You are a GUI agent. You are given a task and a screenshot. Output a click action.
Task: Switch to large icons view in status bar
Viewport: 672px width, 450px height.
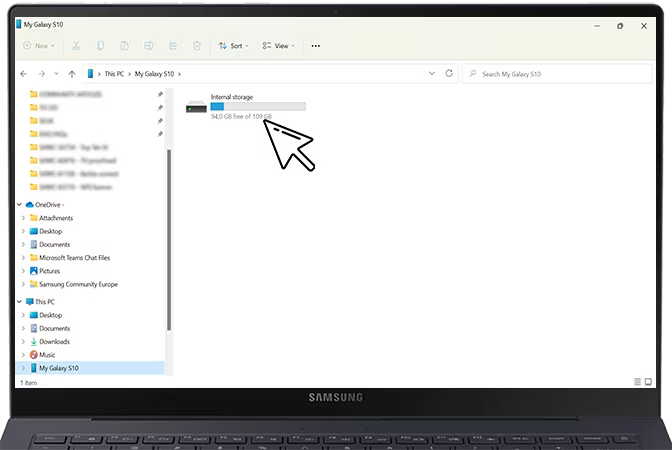pyautogui.click(x=648, y=381)
